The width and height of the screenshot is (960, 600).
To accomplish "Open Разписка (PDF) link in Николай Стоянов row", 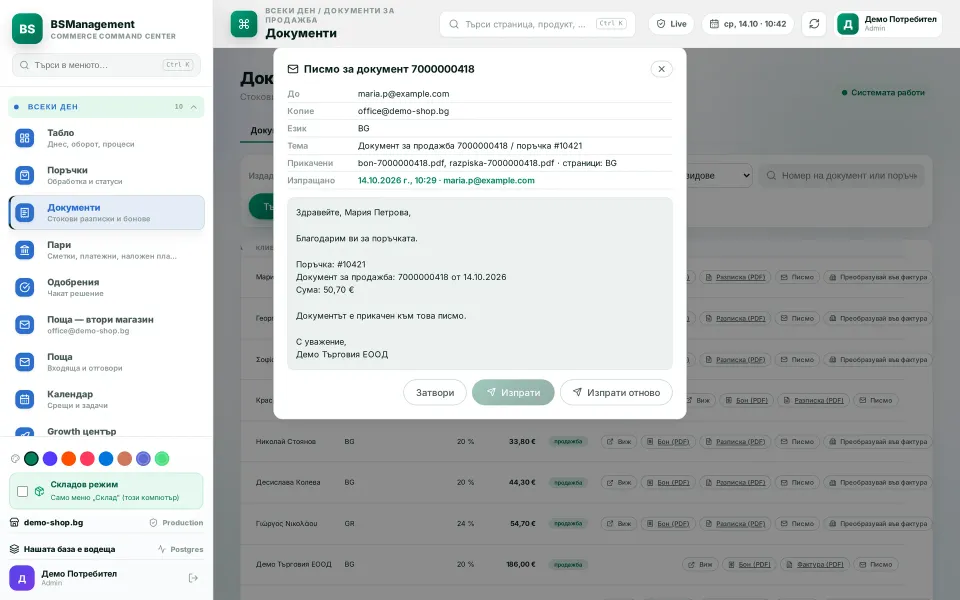I will pos(734,441).
